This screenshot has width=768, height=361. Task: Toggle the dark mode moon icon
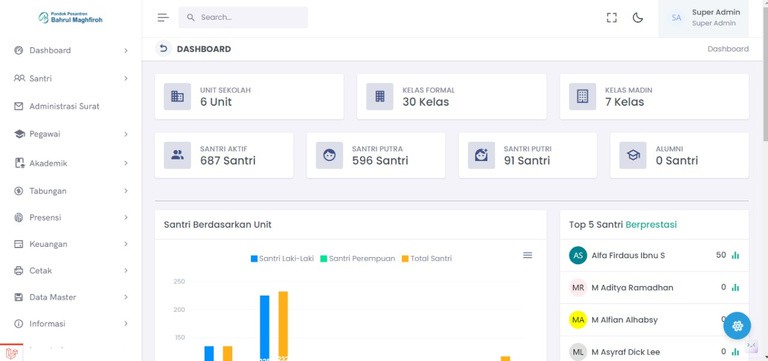click(637, 18)
